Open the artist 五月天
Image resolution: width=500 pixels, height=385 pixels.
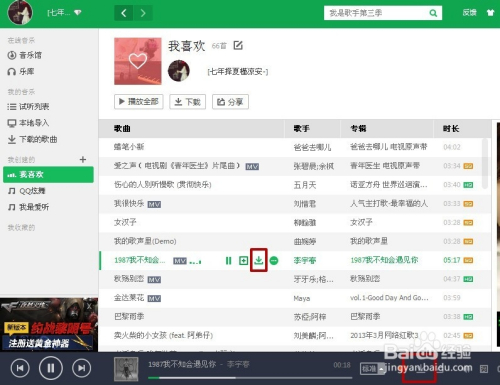[x=305, y=185]
